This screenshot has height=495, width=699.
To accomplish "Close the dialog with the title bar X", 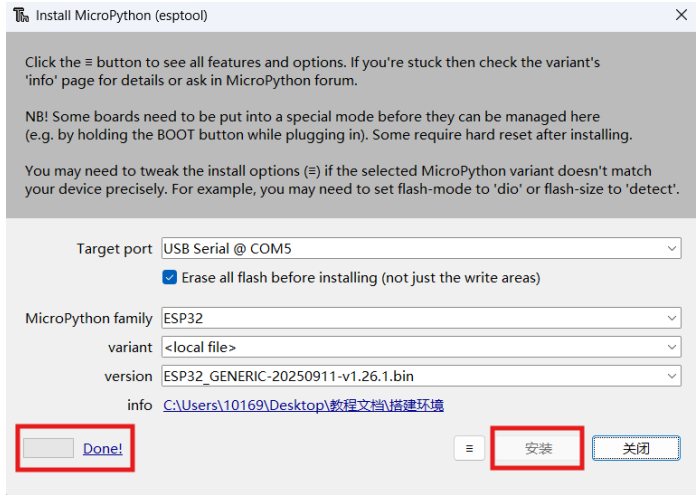I will pyautogui.click(x=678, y=16).
